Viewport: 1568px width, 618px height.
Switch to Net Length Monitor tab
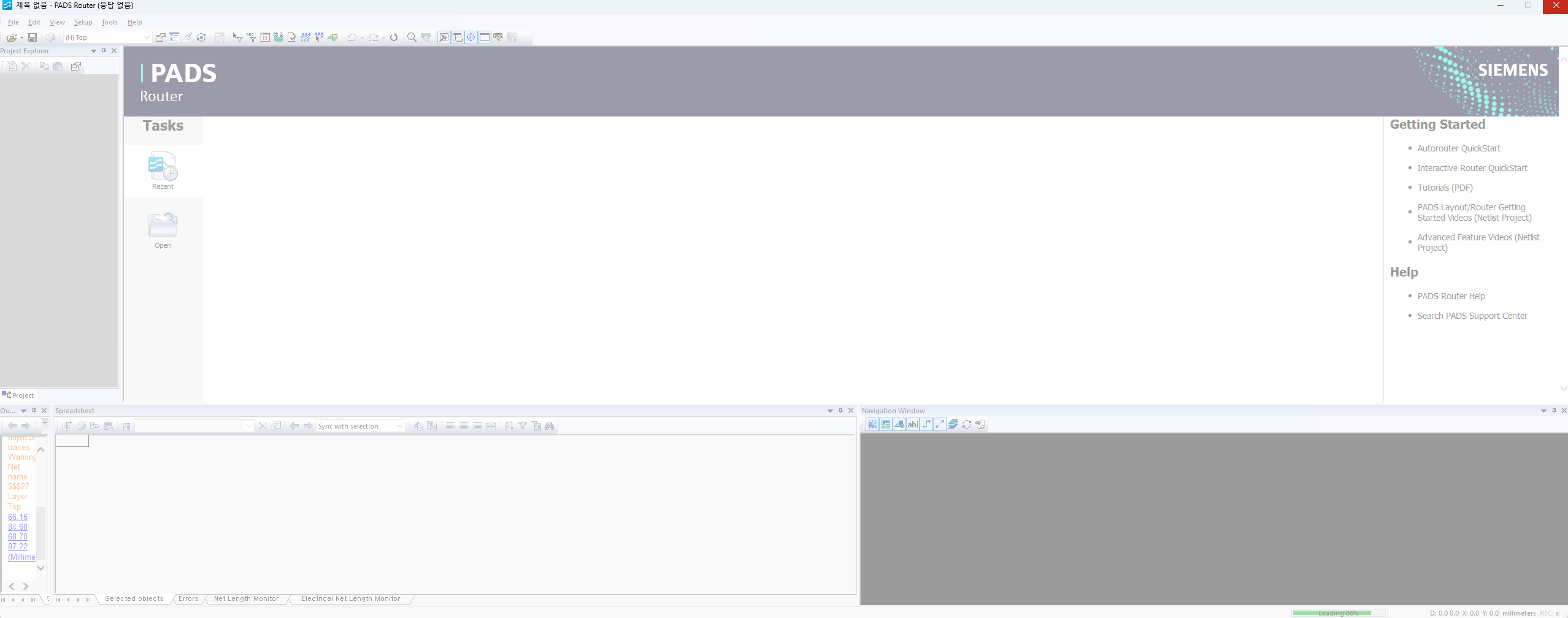tap(246, 599)
